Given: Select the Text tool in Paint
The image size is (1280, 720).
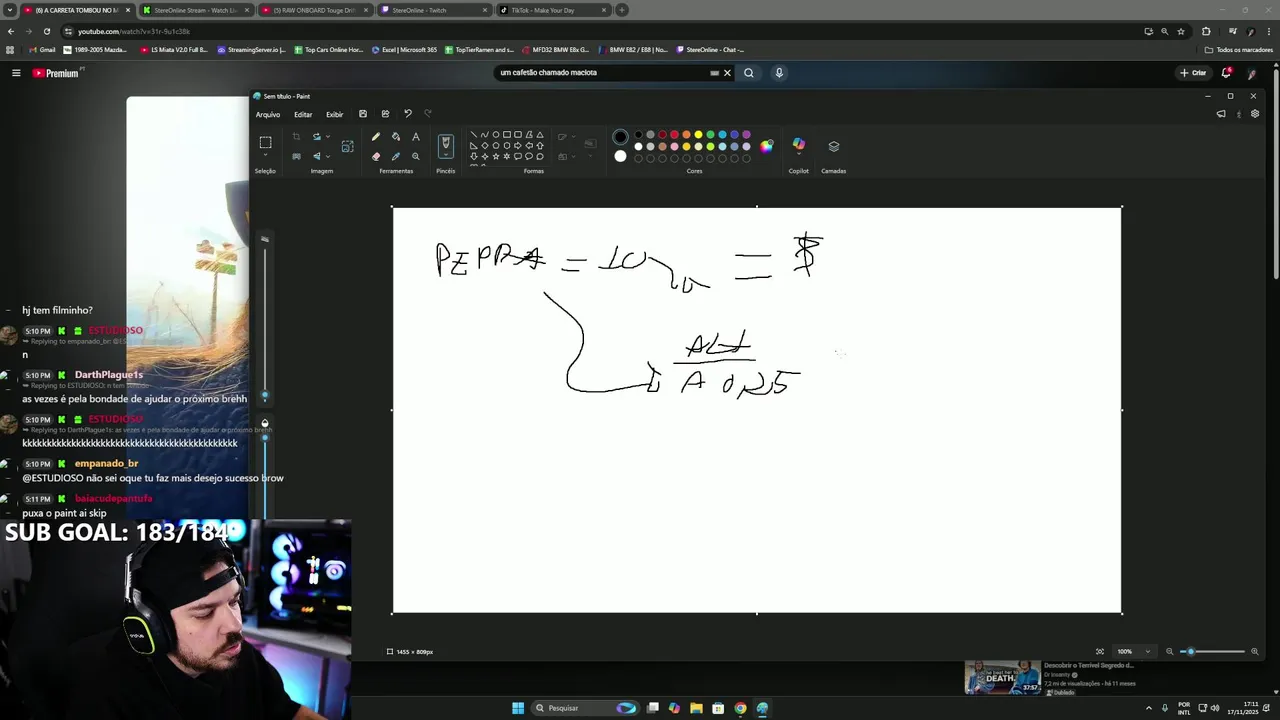Looking at the screenshot, I should [416, 137].
